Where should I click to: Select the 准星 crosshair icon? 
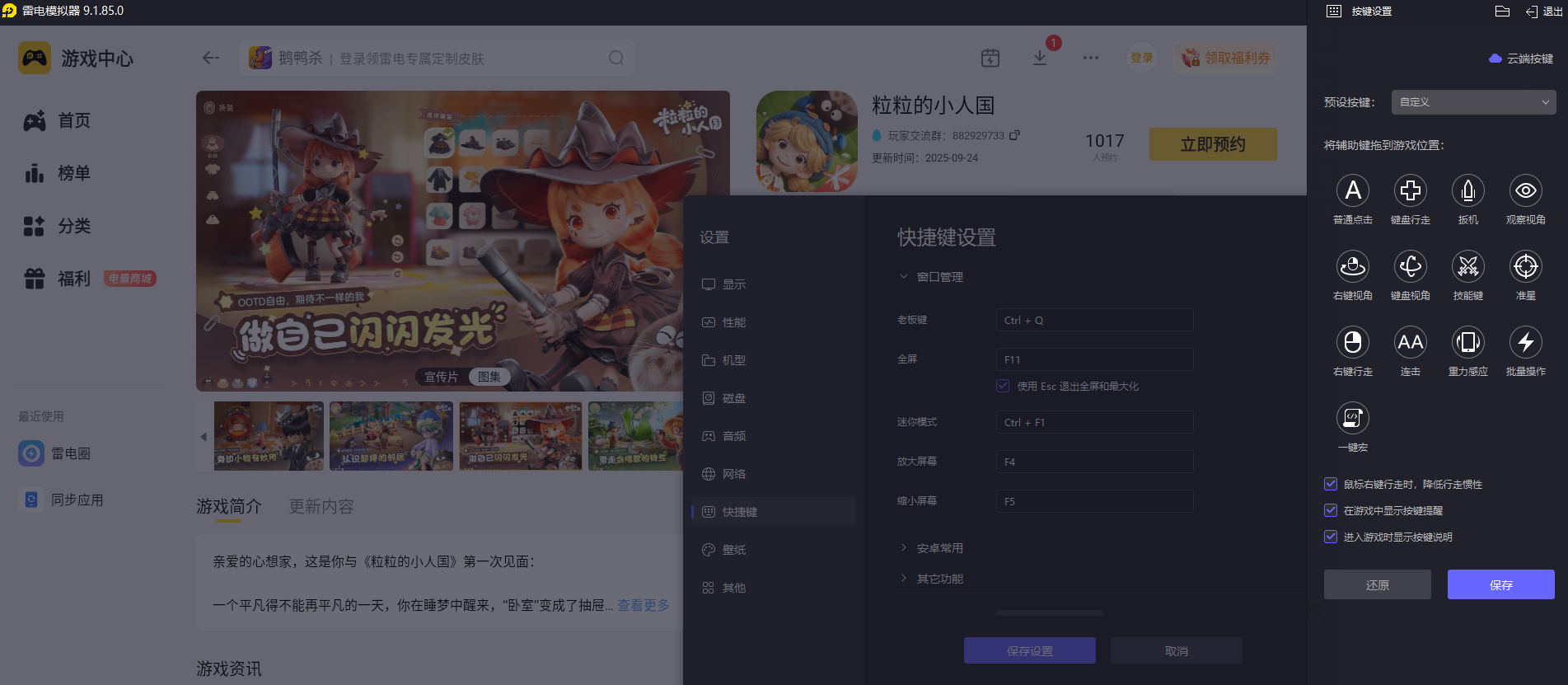coord(1525,266)
